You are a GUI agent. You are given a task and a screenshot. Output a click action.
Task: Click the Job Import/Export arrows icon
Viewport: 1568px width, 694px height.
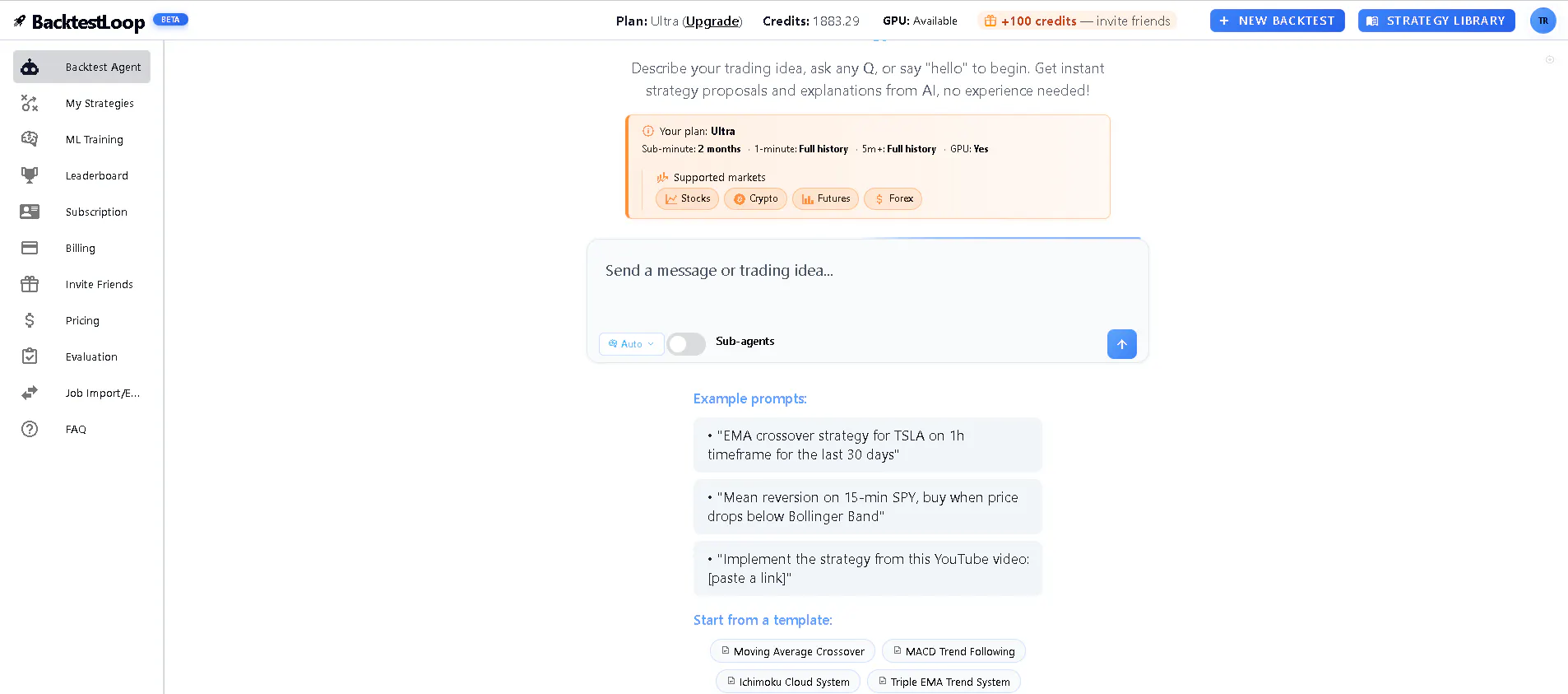pos(30,393)
